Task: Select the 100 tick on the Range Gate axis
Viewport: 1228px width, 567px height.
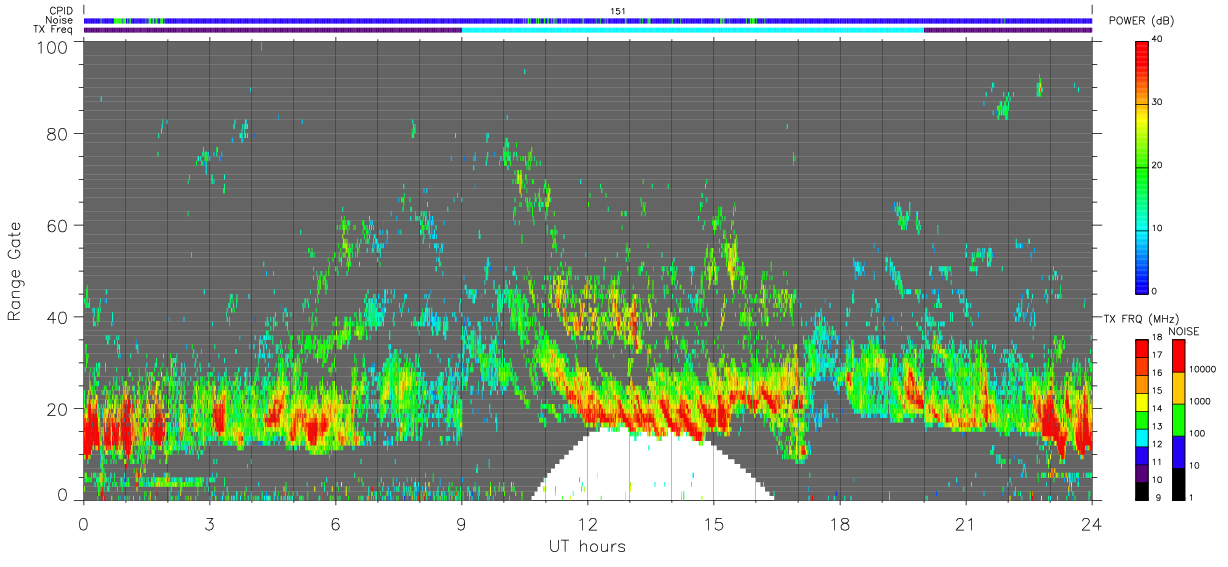Action: [x=54, y=47]
